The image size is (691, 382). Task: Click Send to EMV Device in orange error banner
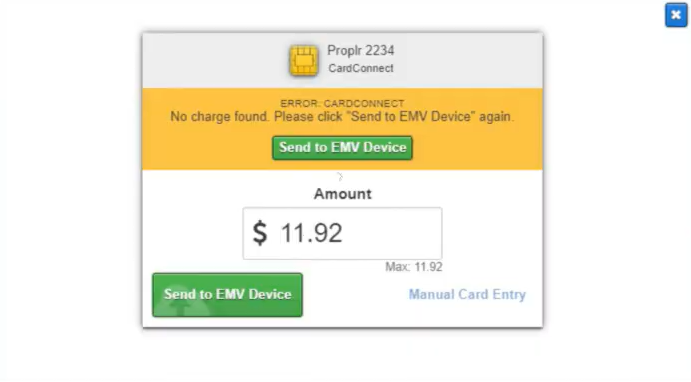[342, 148]
